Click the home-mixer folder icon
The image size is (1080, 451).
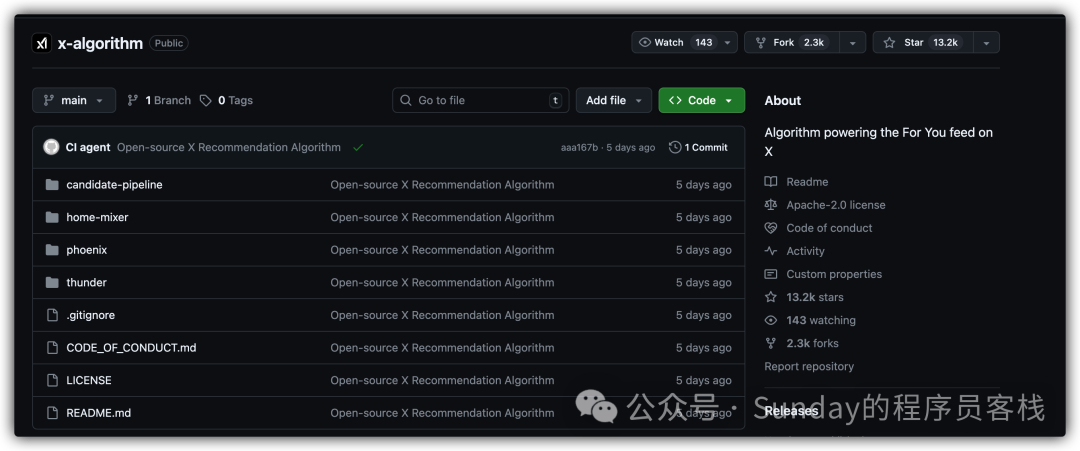[x=52, y=218]
